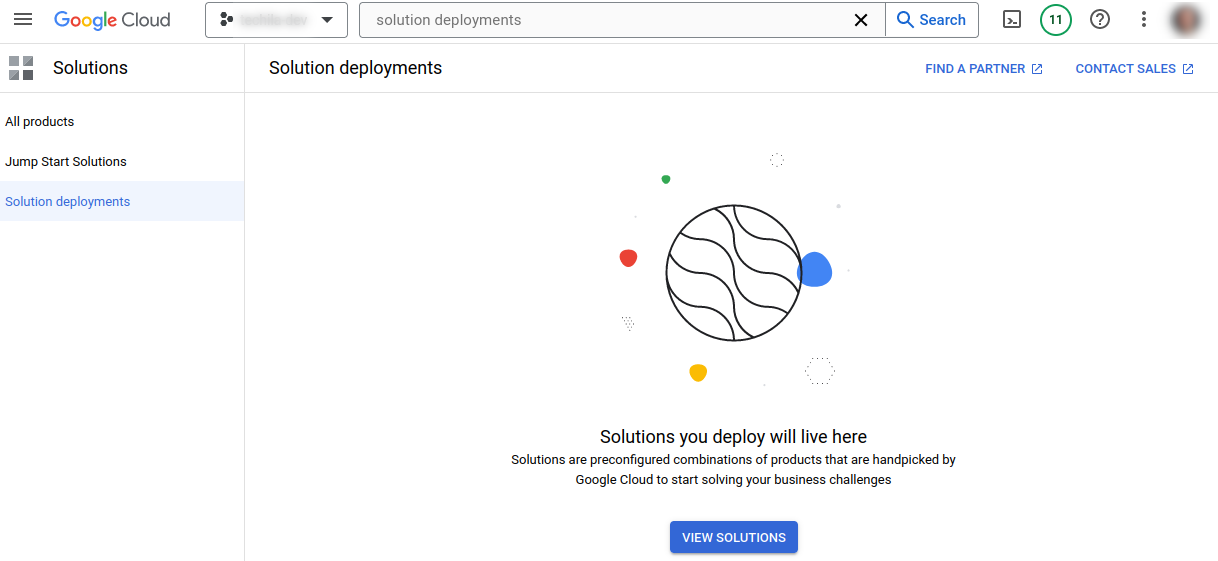Click the Google Cloud logo
1218x561 pixels.
coord(112,20)
